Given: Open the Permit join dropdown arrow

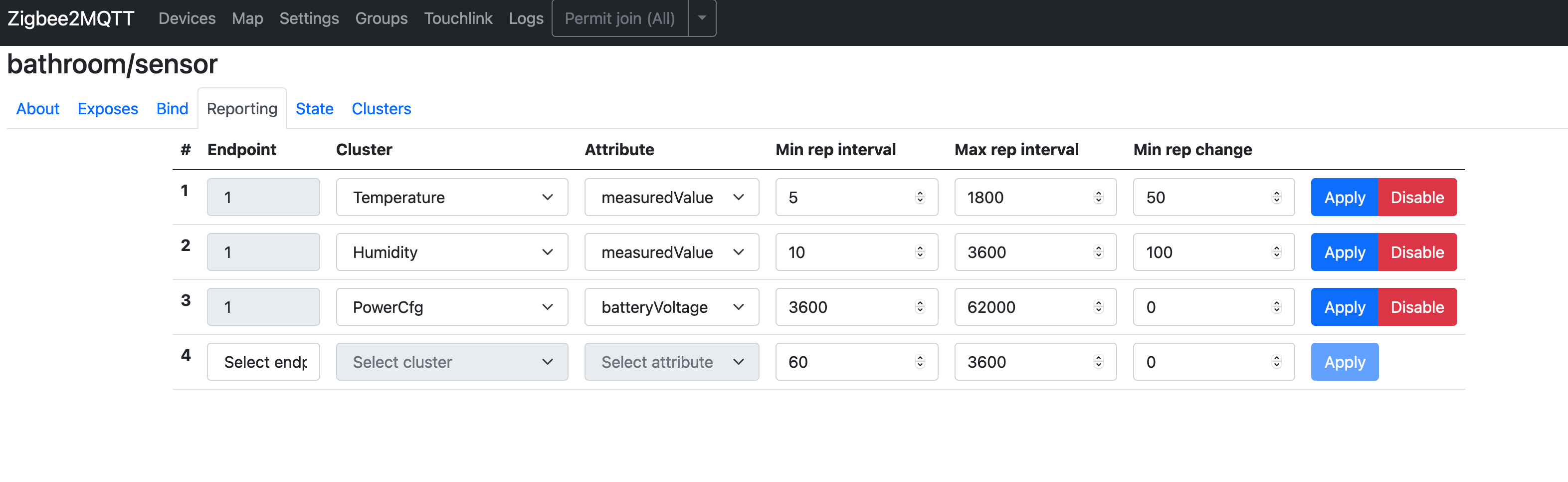Looking at the screenshot, I should [701, 18].
